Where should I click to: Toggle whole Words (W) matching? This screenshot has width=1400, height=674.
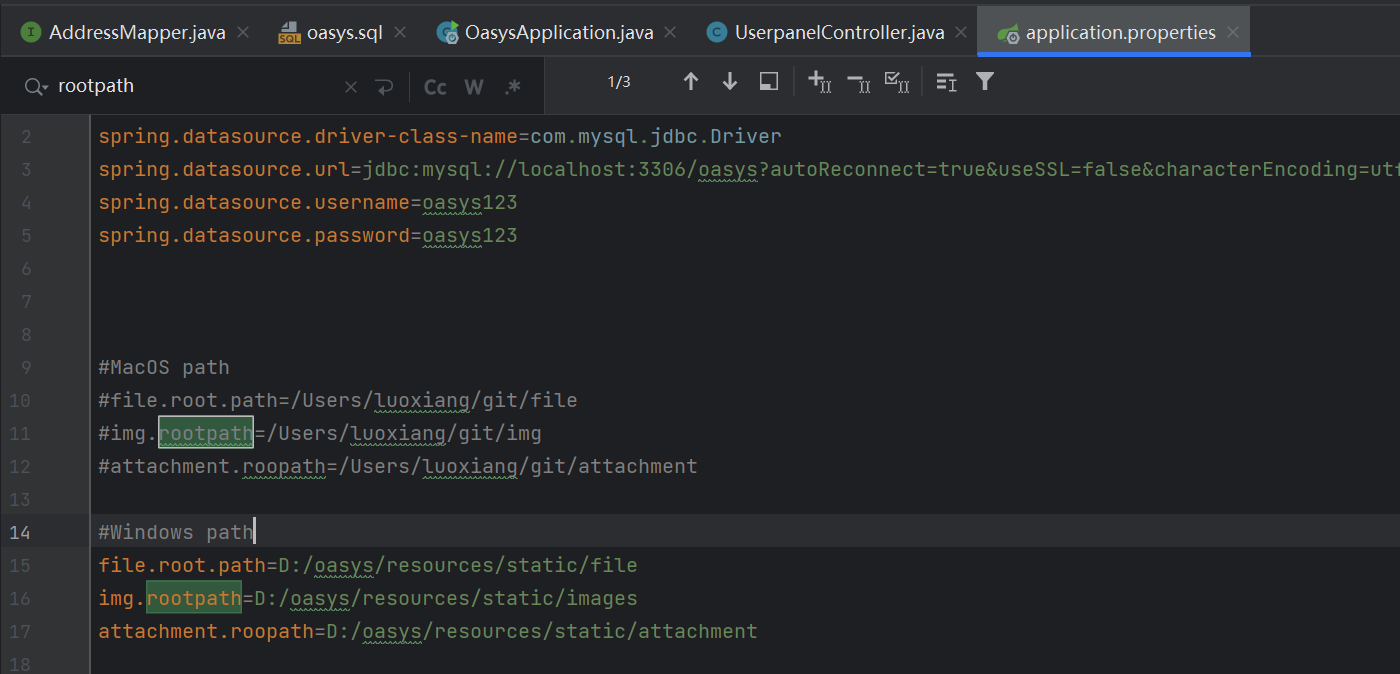tap(474, 87)
